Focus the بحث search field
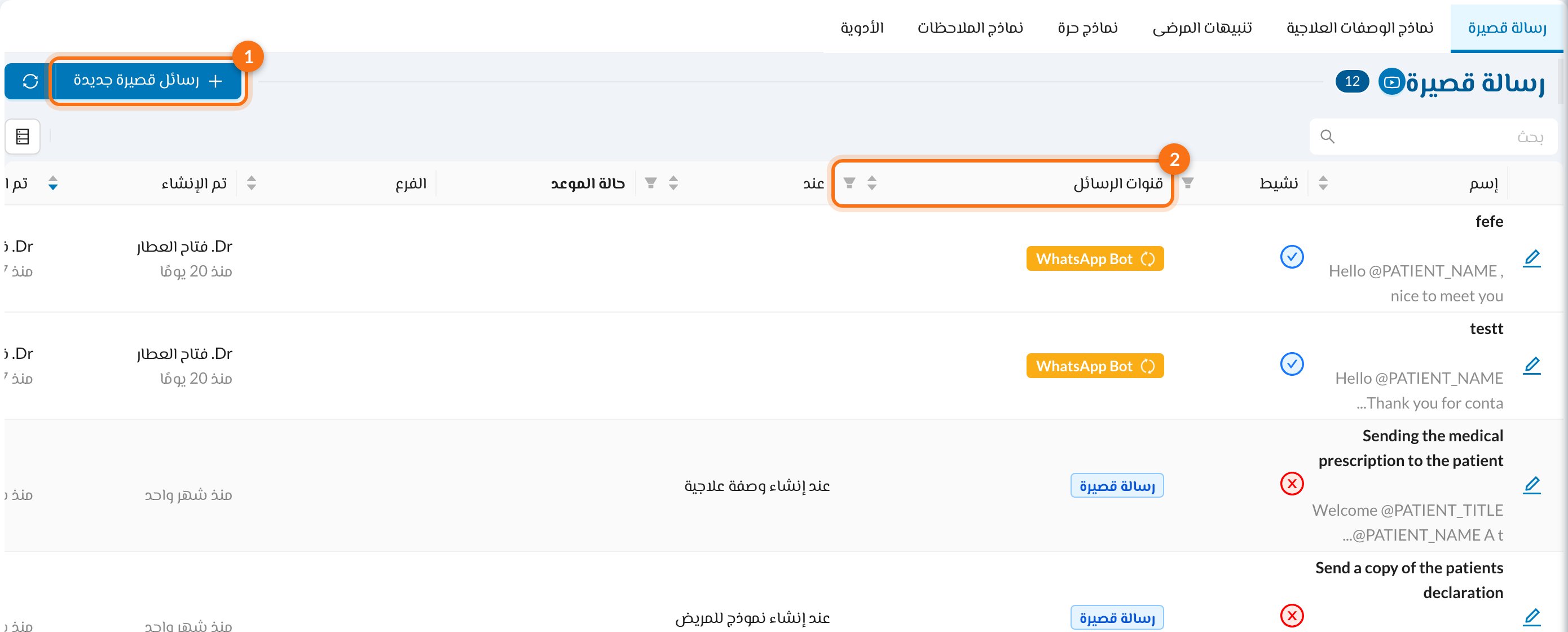This screenshot has width=1568, height=632. [x=1433, y=137]
